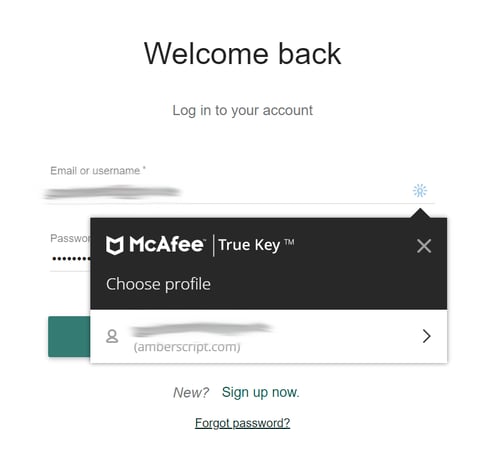Screen dimensions: 500x458
Task: Click the McAfee wordmark text
Action: (166, 244)
